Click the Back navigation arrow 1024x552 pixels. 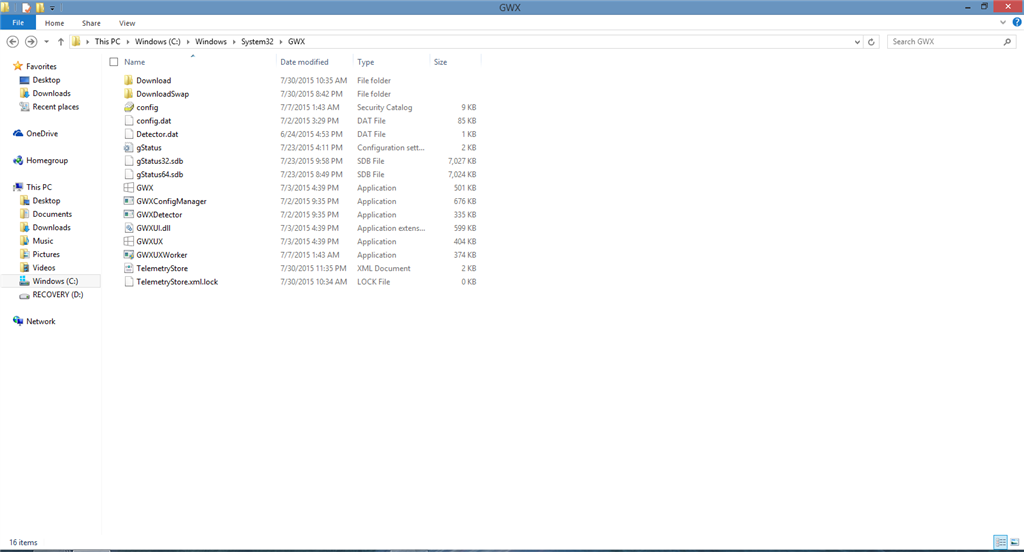coord(12,41)
